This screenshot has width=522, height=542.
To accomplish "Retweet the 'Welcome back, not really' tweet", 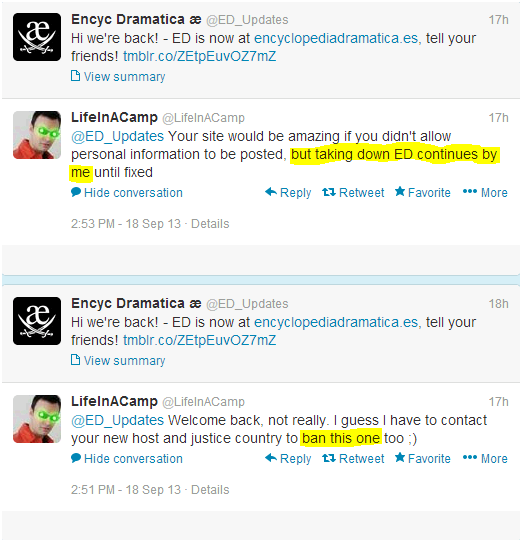I will [353, 459].
